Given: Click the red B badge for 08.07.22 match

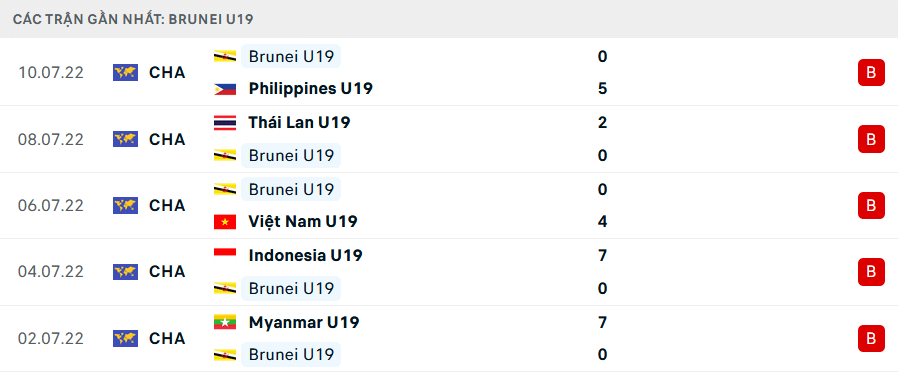Looking at the screenshot, I should pos(871,139).
